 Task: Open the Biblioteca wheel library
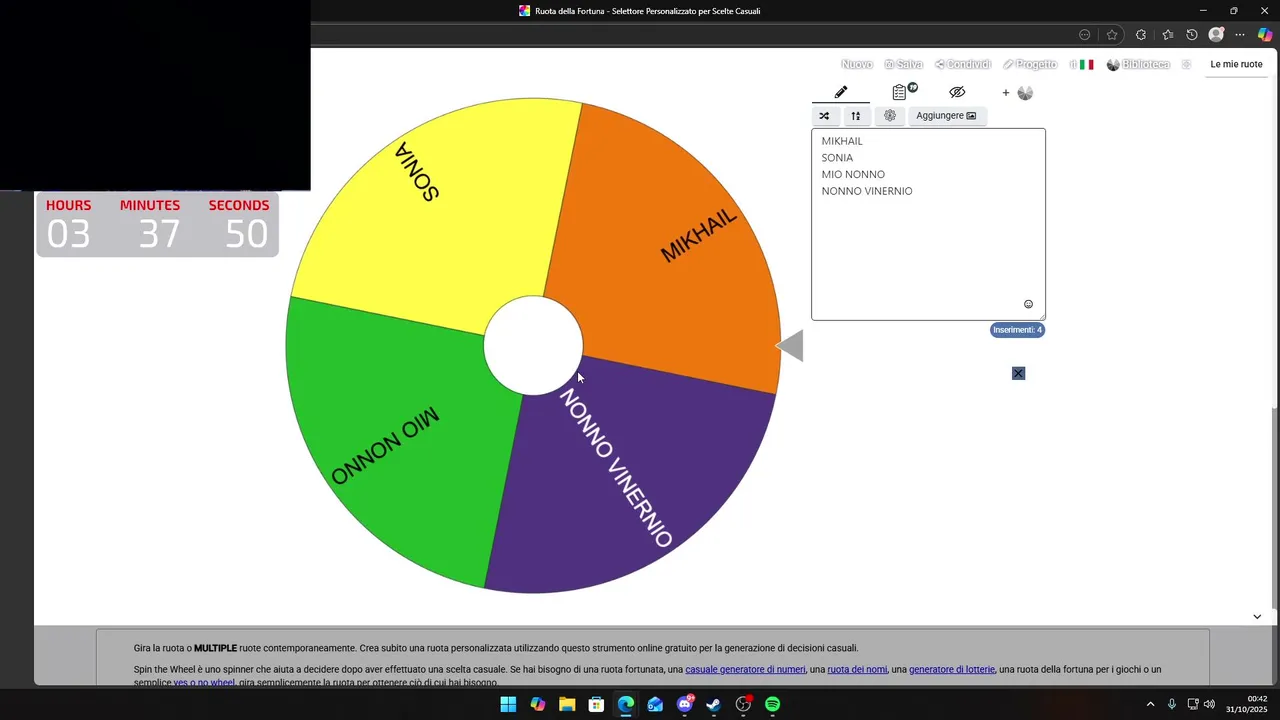(x=1138, y=64)
